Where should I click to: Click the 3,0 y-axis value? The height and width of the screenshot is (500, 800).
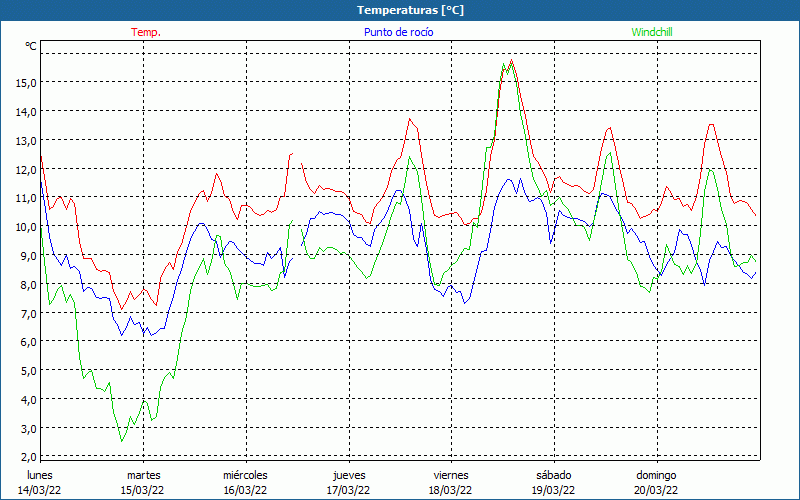tap(29, 429)
